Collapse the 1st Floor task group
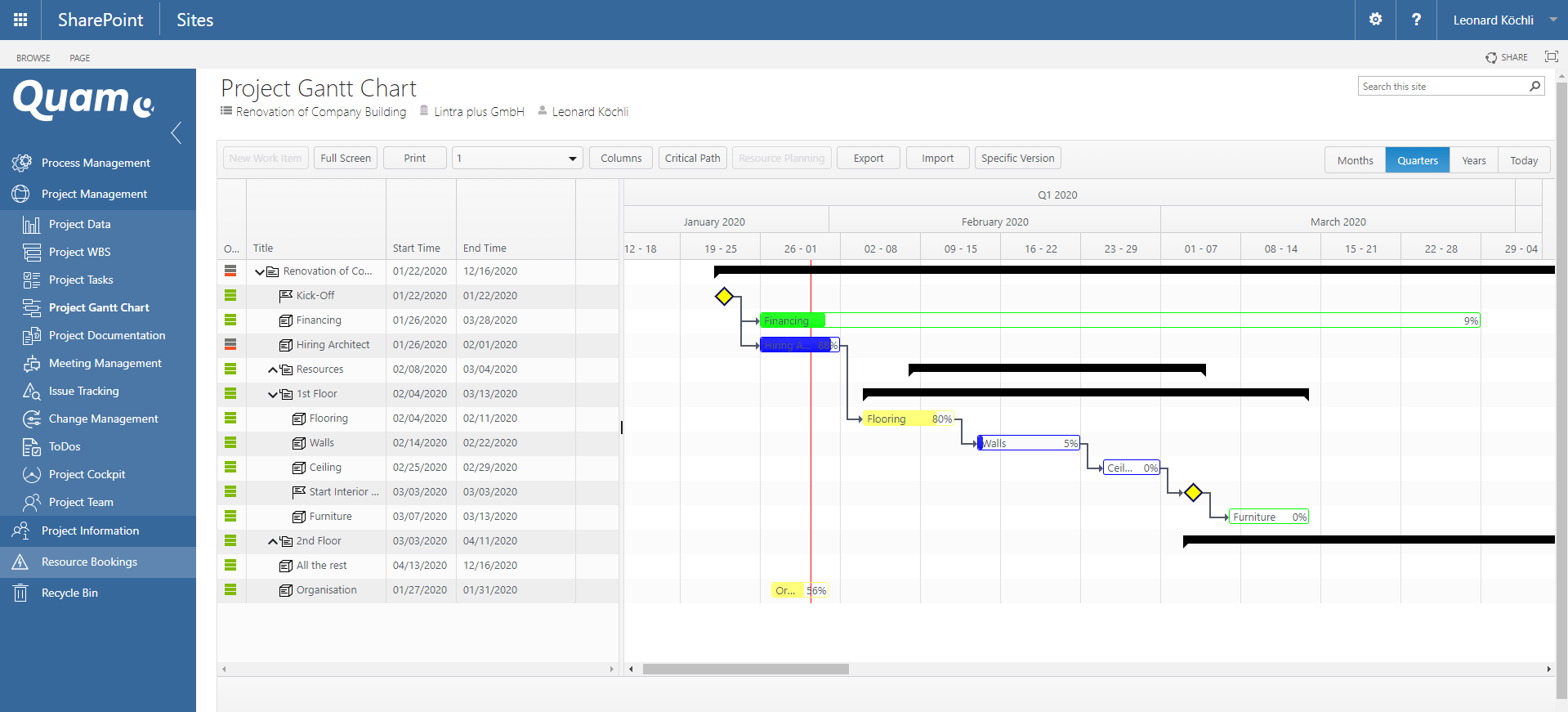 (273, 394)
